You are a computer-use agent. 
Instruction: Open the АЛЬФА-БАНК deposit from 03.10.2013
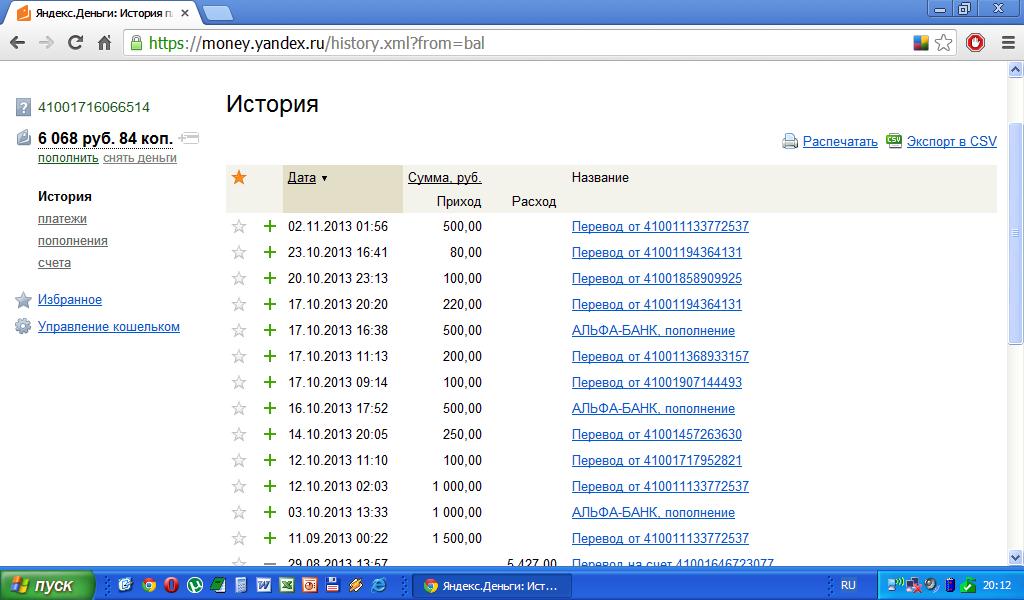653,513
